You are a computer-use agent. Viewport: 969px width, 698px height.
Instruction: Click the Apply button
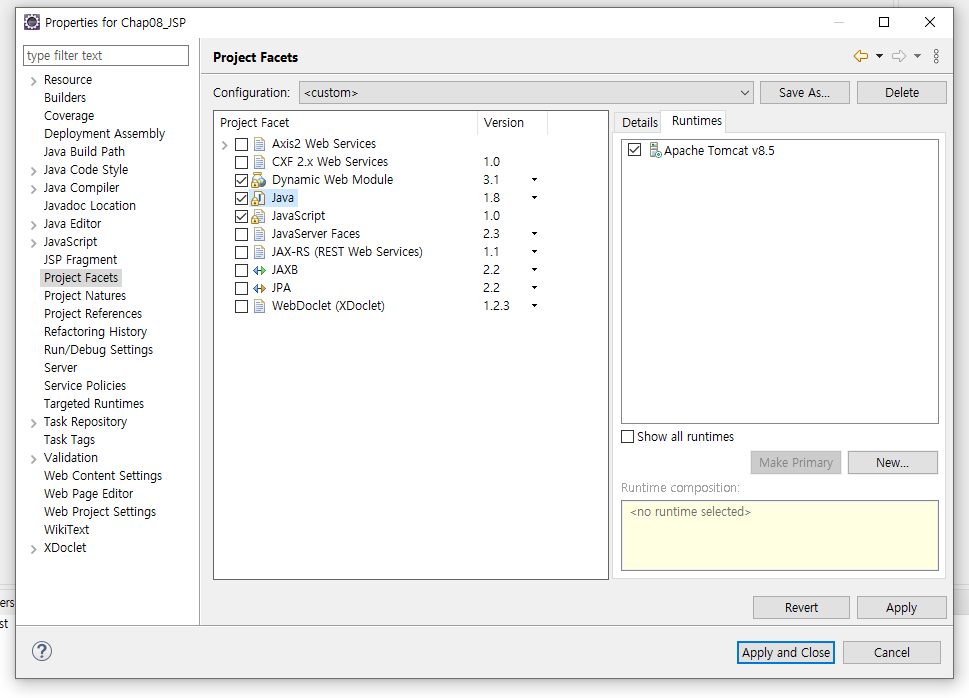click(902, 608)
